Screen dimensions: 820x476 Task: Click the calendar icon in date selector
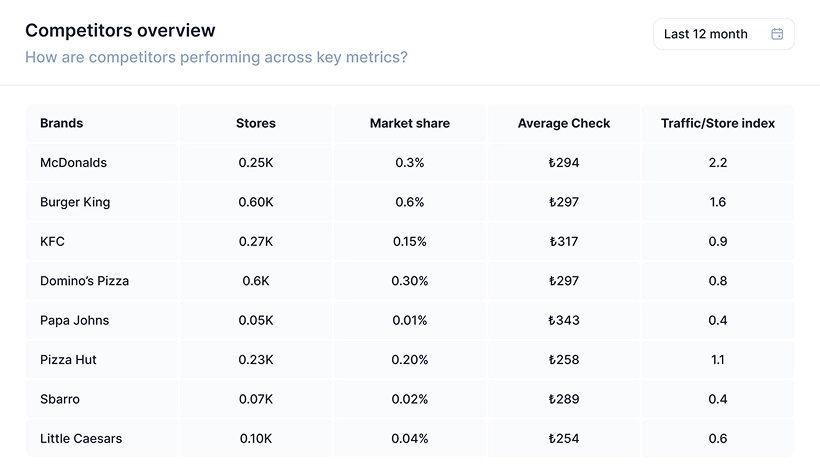pyautogui.click(x=777, y=34)
